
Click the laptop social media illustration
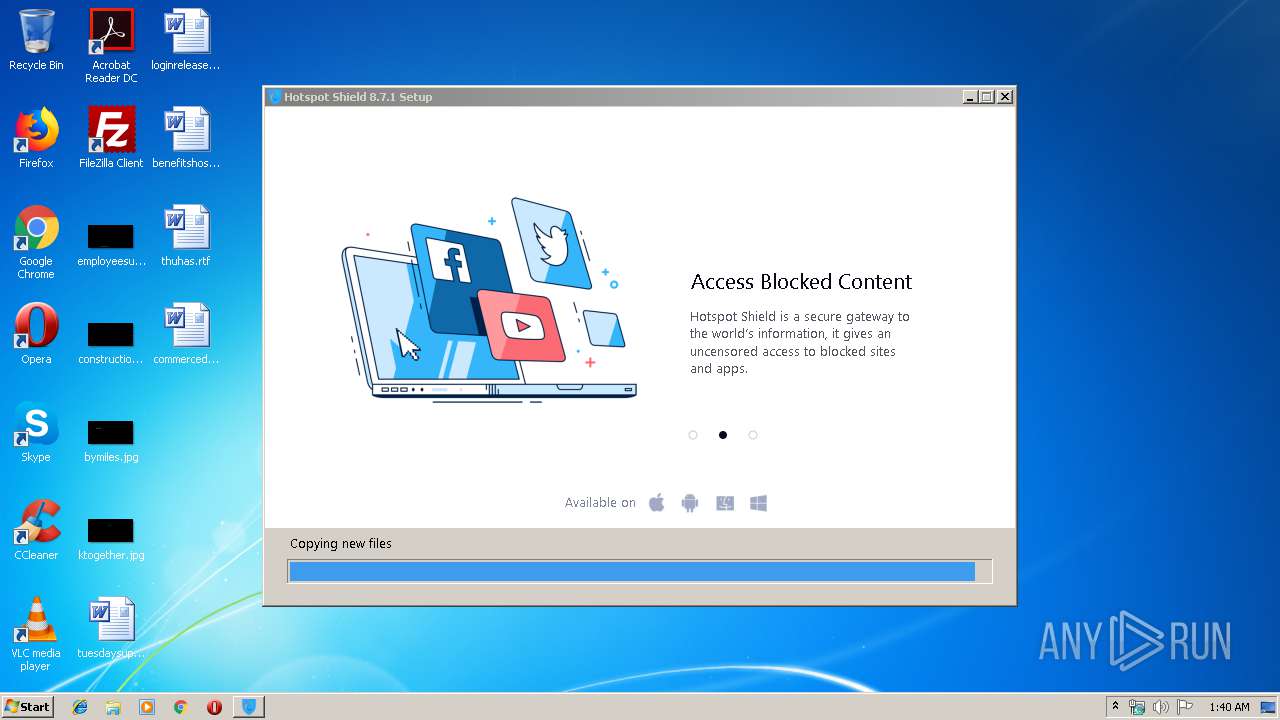pyautogui.click(x=489, y=299)
